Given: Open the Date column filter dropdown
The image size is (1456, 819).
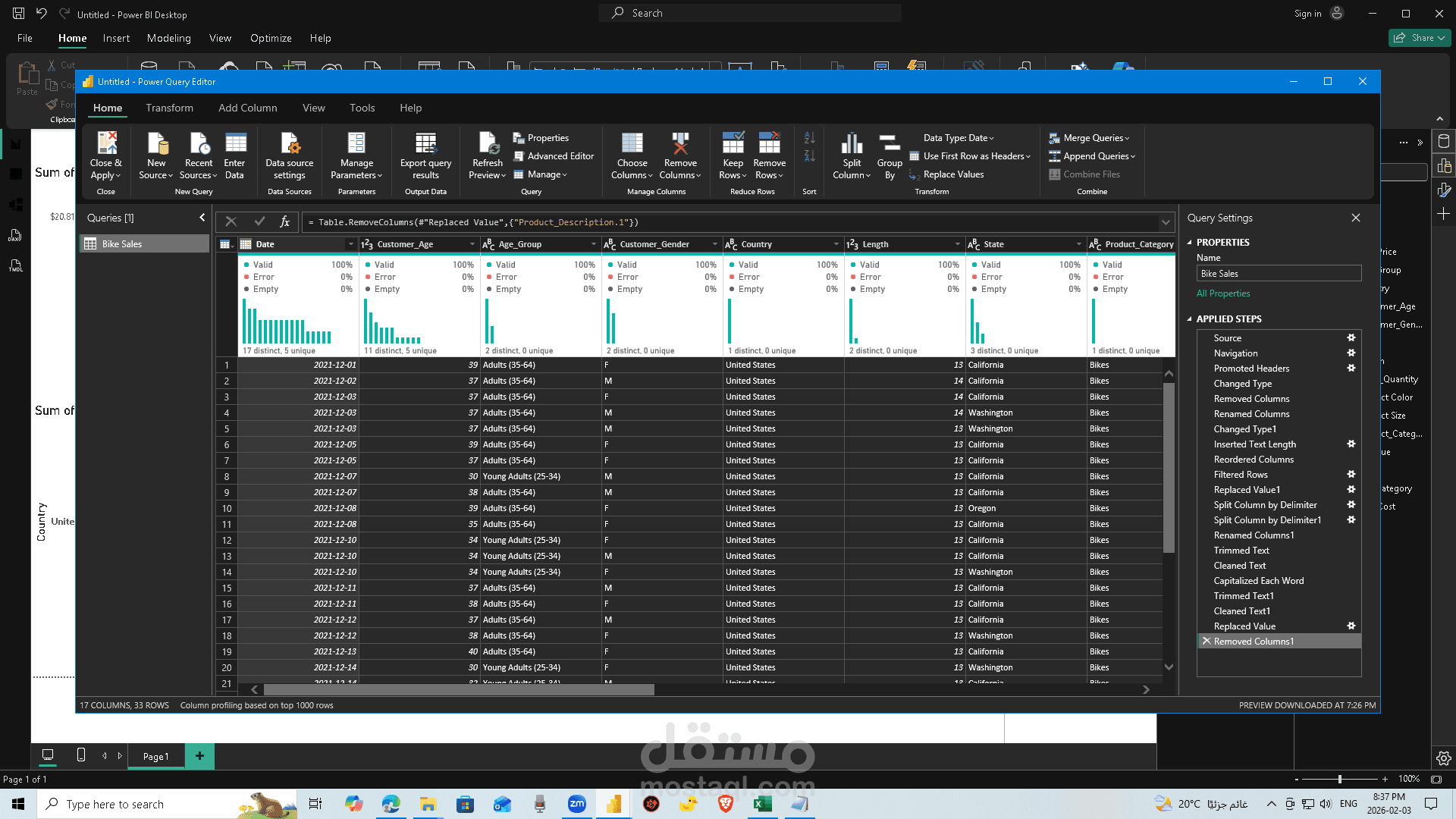Looking at the screenshot, I should click(350, 244).
